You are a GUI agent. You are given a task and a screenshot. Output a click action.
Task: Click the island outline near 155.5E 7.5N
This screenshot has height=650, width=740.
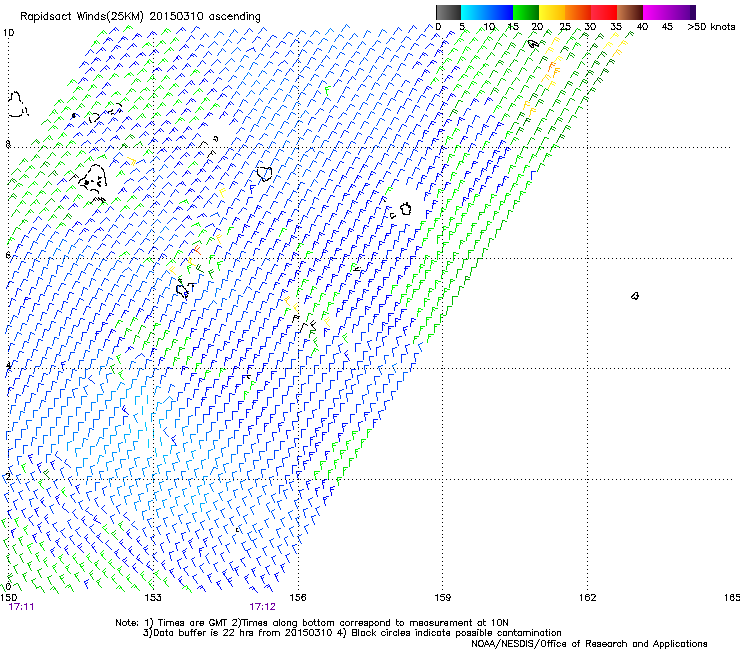pyautogui.click(x=264, y=173)
